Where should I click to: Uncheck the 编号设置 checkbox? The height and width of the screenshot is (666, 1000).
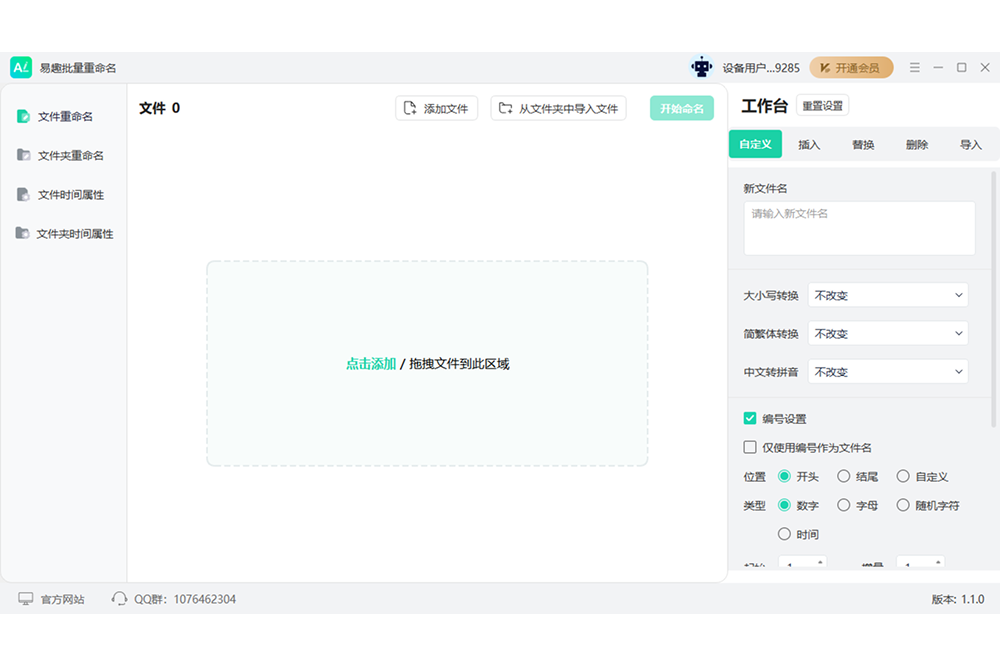(750, 418)
